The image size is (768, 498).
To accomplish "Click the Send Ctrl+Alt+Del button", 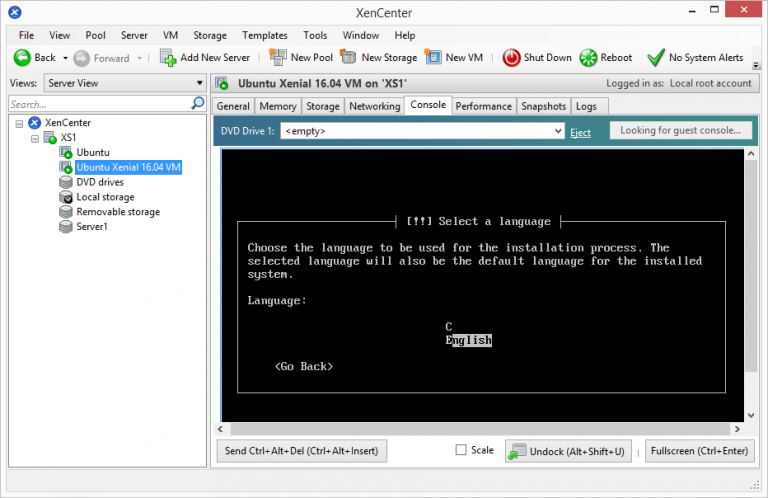I will click(x=301, y=452).
